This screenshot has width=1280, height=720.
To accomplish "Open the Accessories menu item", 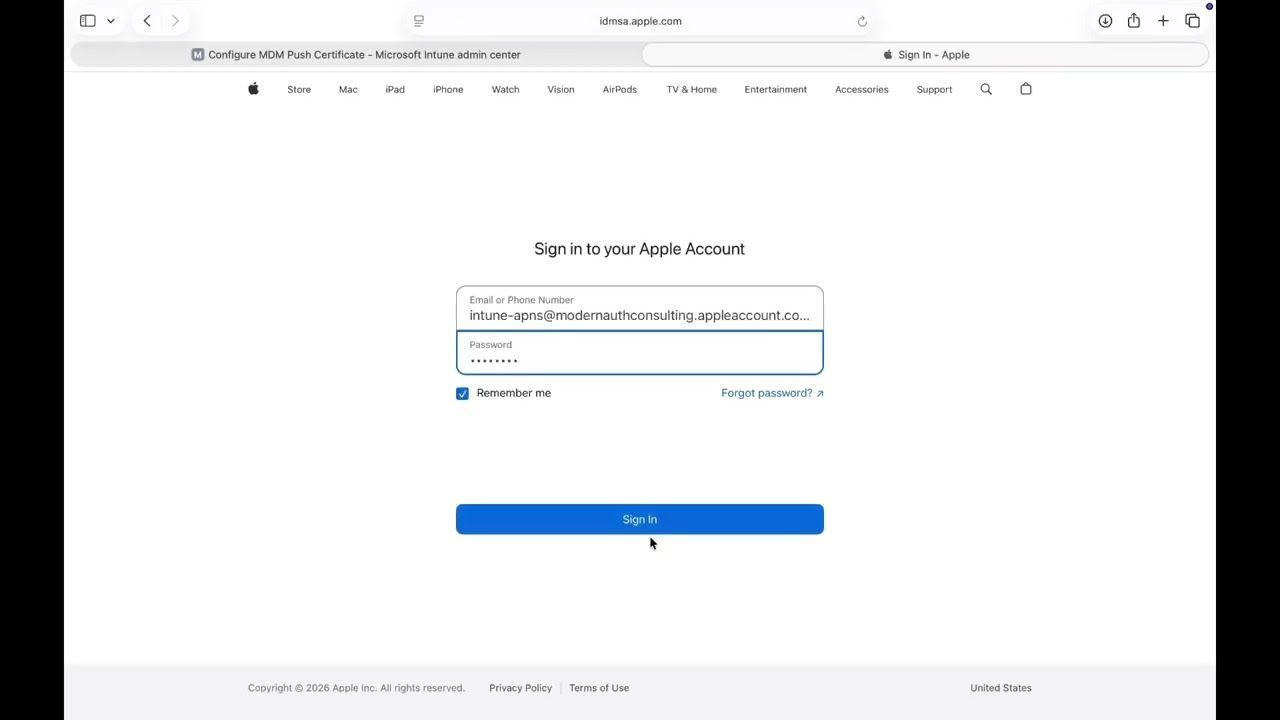I will point(862,90).
